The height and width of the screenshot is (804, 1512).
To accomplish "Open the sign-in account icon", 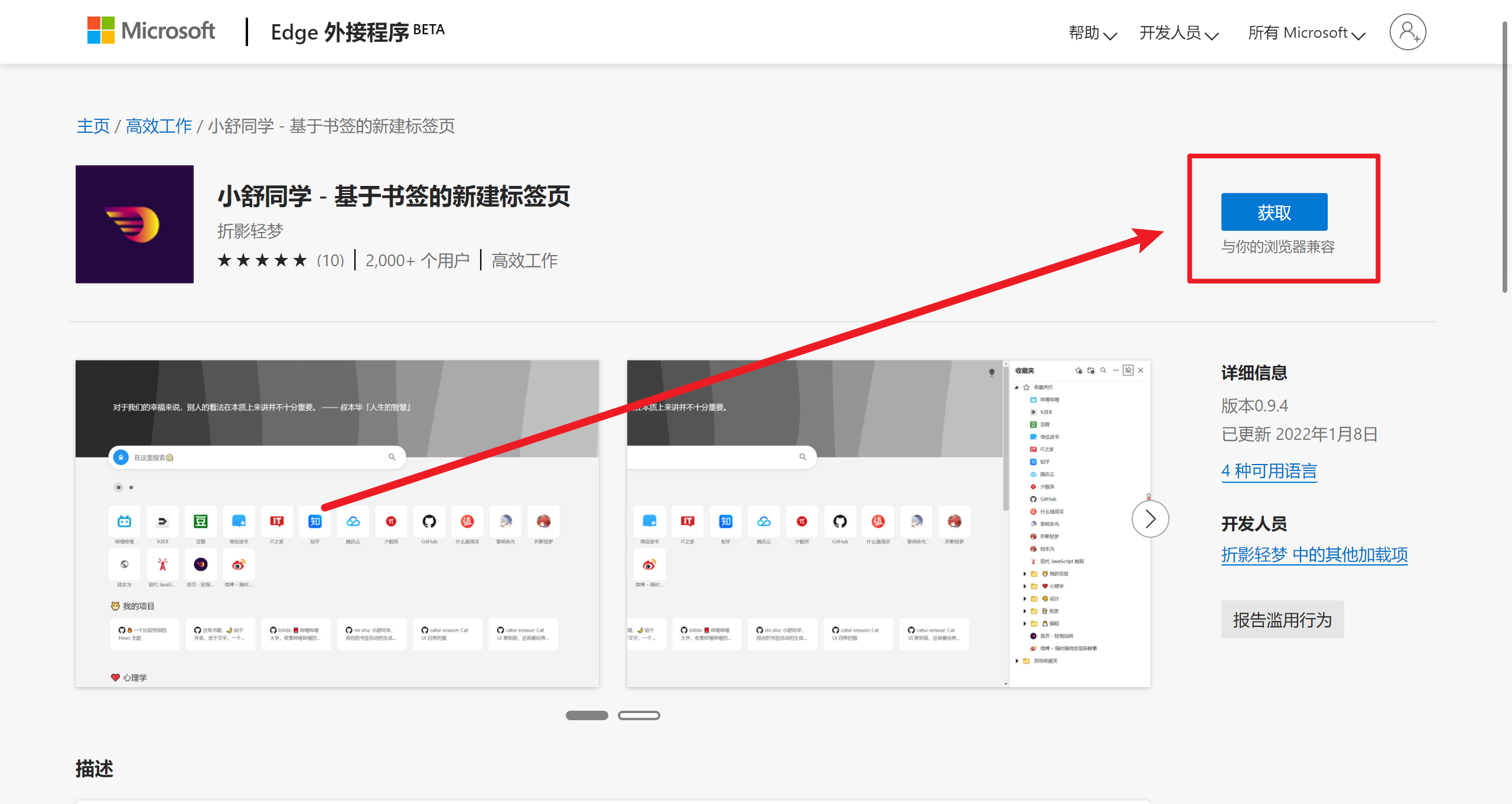I will tap(1407, 32).
